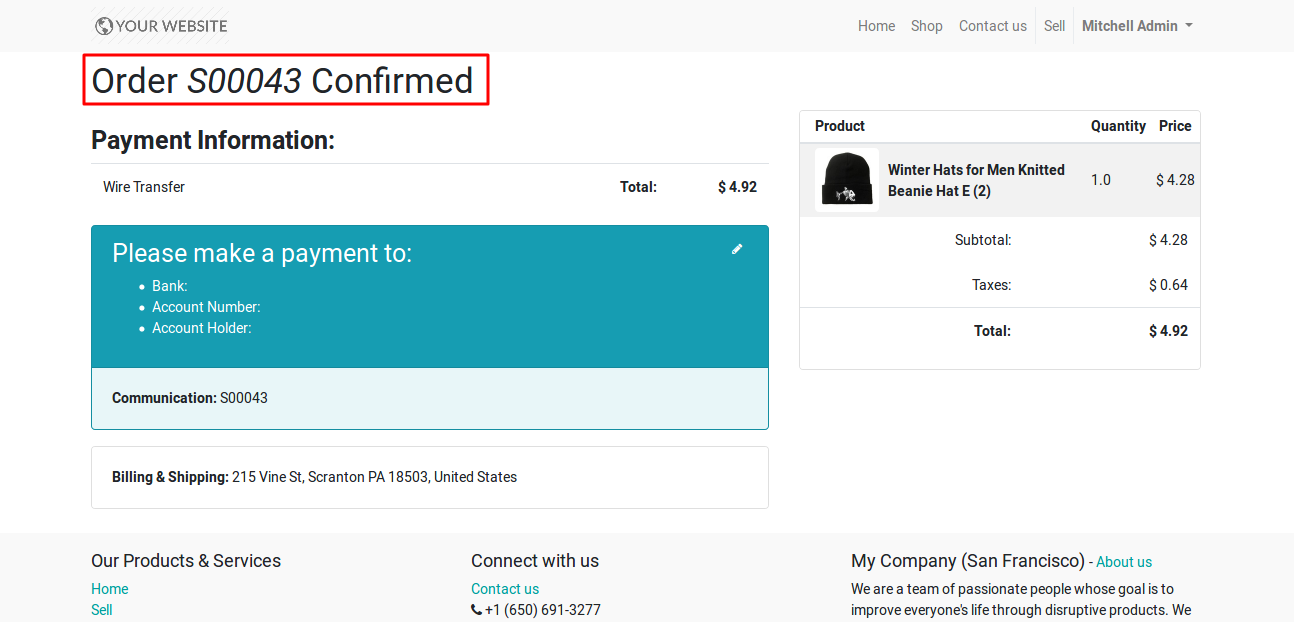
Task: Open footer Contact us link
Action: (505, 589)
